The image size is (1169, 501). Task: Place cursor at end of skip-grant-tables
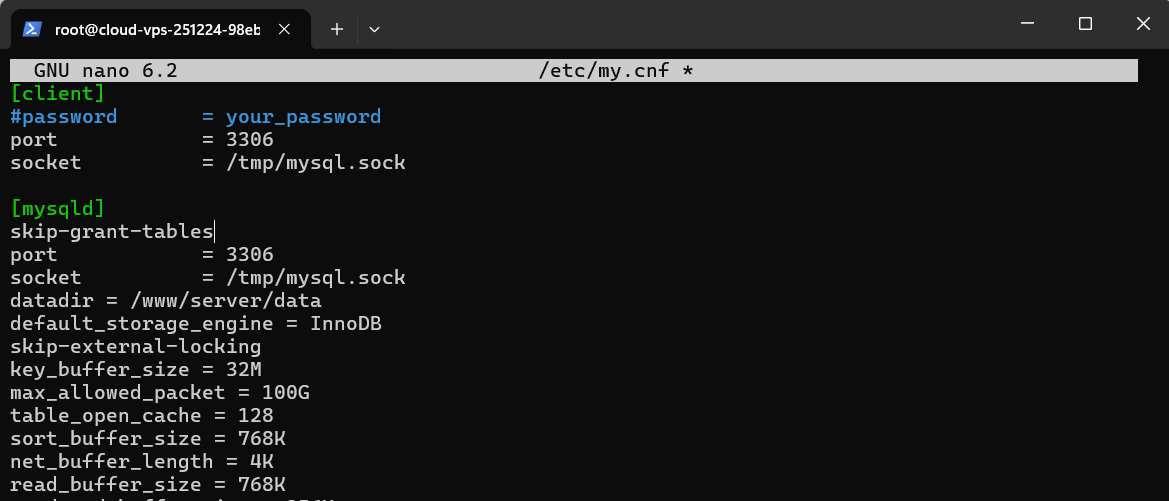[x=214, y=232]
